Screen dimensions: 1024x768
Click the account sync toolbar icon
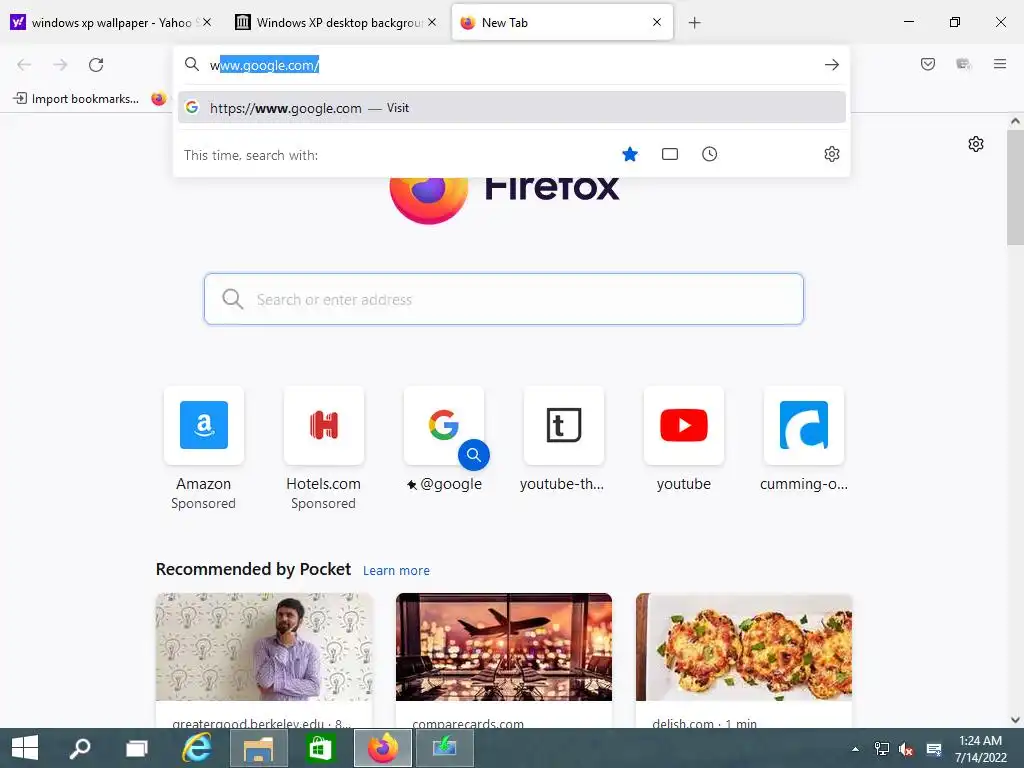963,64
